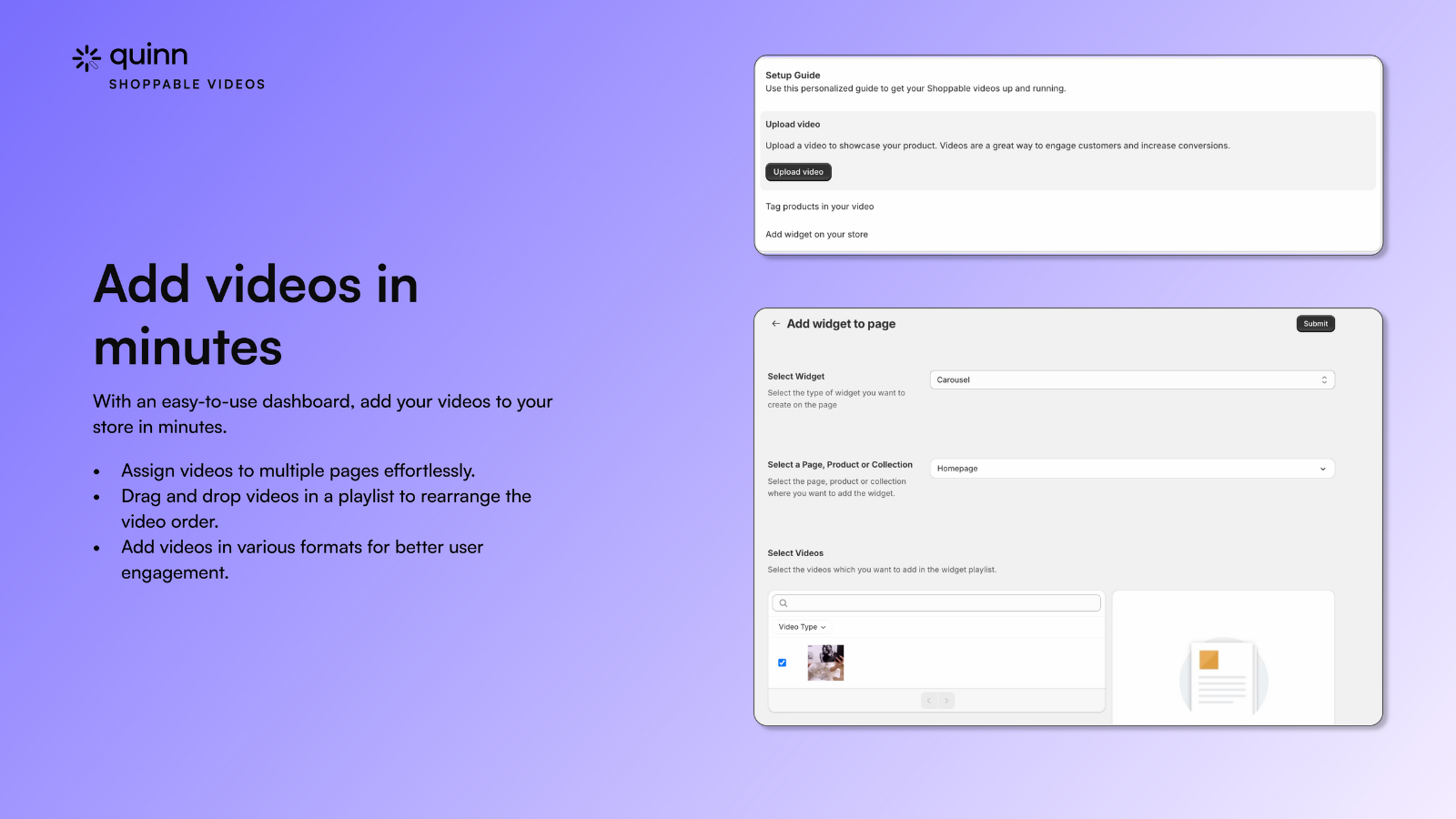Open the "Tag products in your video" step

tap(819, 207)
